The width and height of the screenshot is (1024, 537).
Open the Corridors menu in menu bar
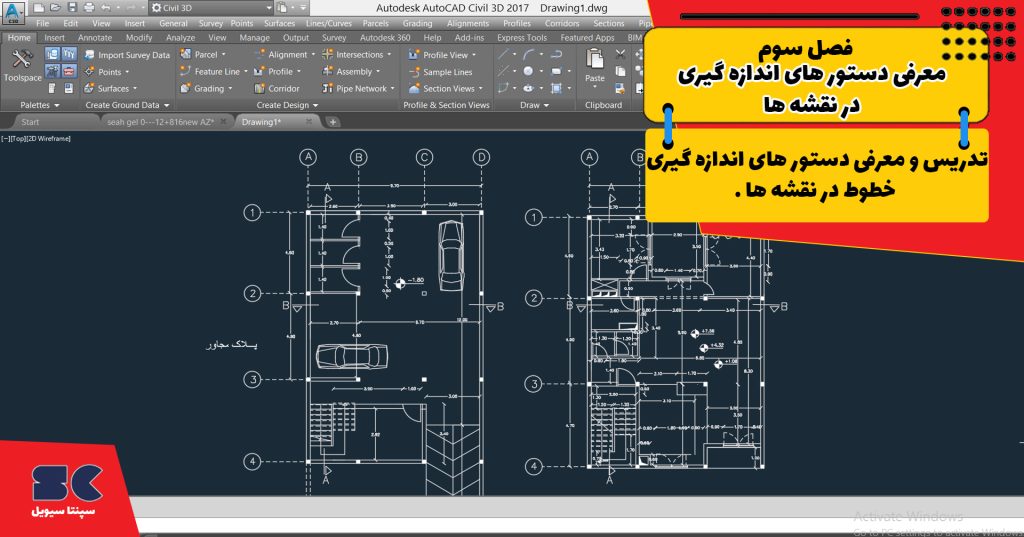562,24
